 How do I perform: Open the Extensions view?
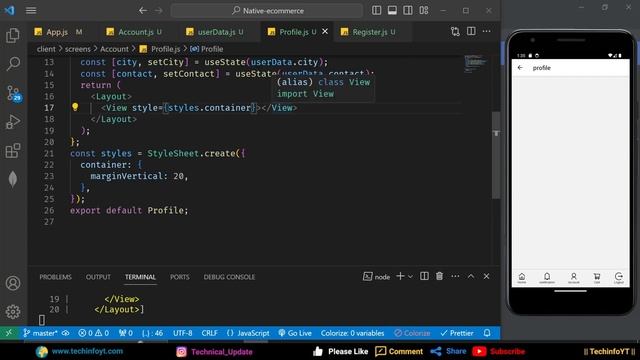(x=13, y=151)
